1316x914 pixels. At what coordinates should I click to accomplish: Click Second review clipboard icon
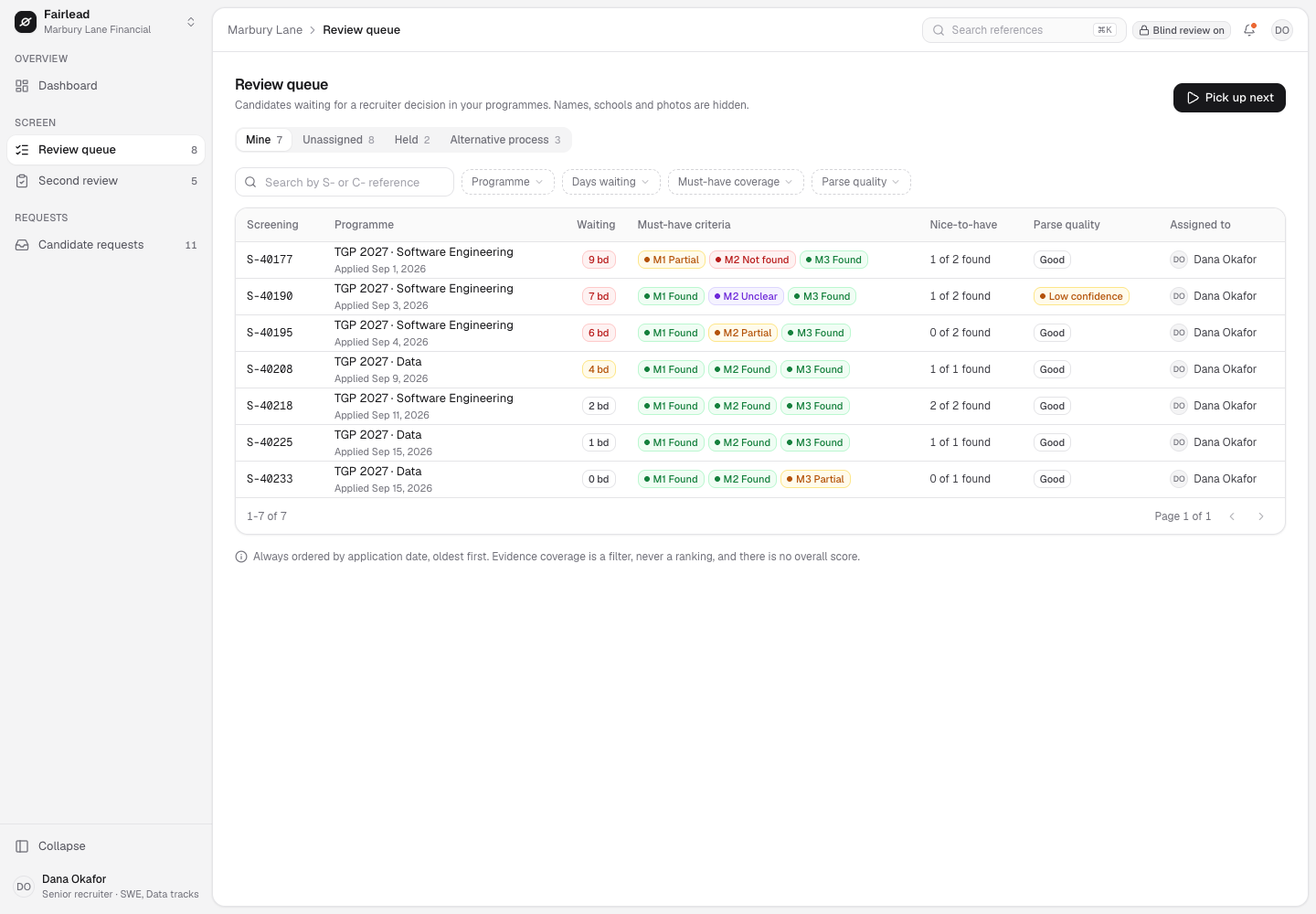(22, 181)
